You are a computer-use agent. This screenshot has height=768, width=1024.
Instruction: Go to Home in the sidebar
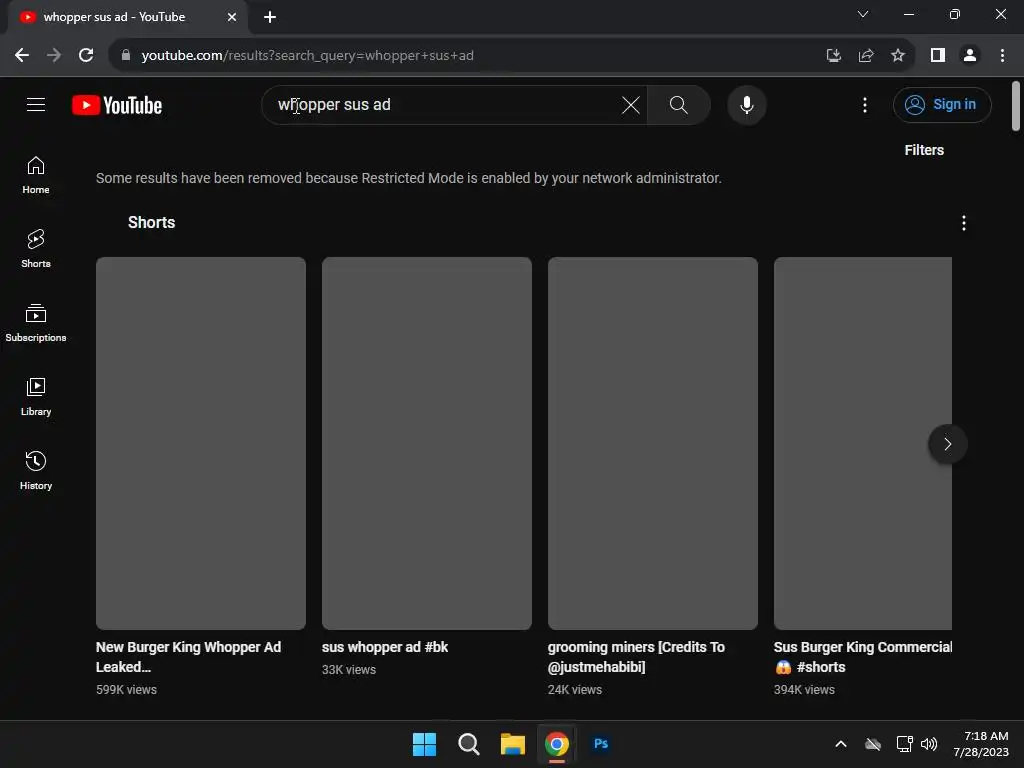36,175
